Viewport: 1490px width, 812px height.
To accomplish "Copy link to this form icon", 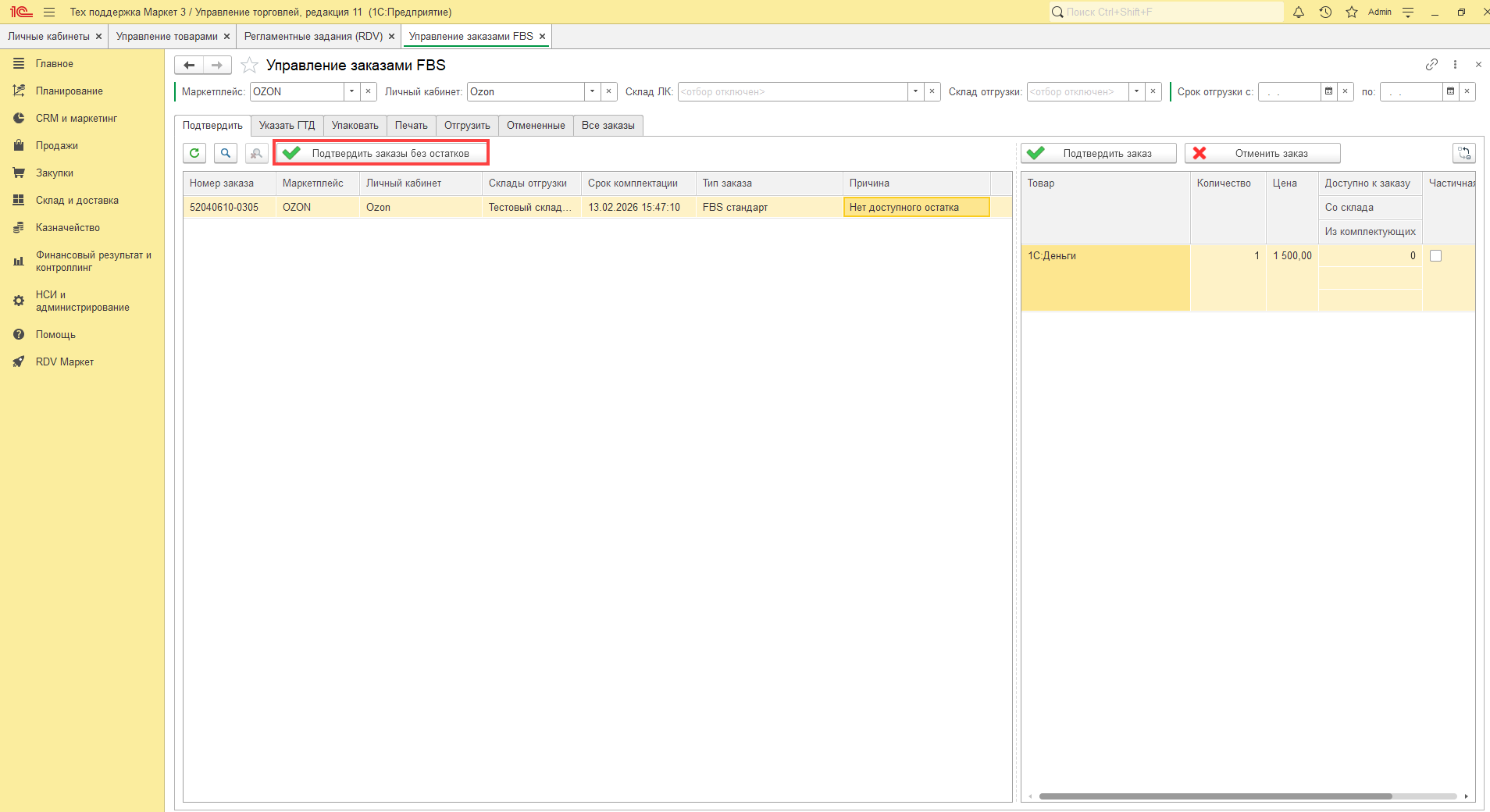I will 1431,65.
